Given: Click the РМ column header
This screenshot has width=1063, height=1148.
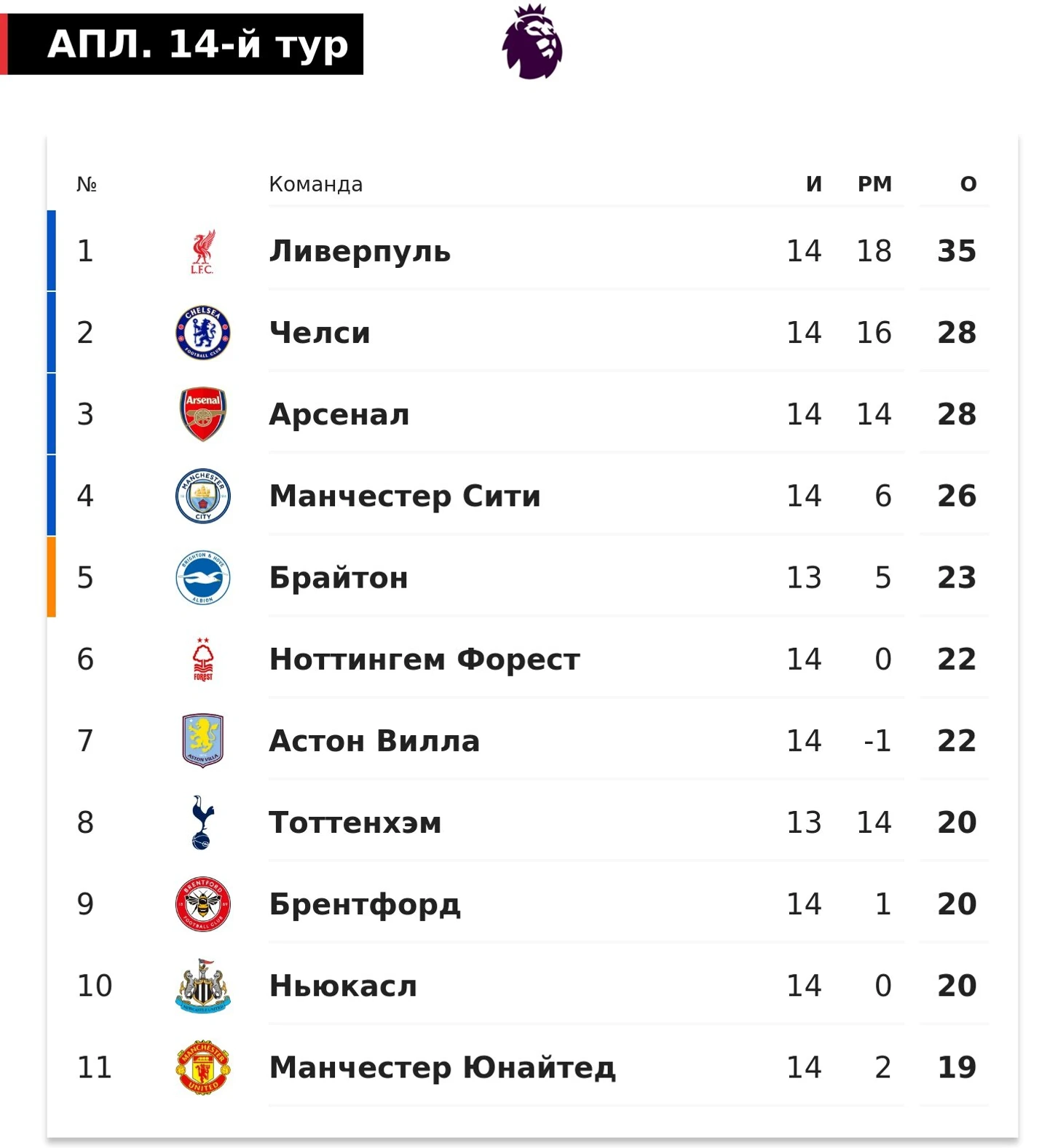Looking at the screenshot, I should pos(874,184).
